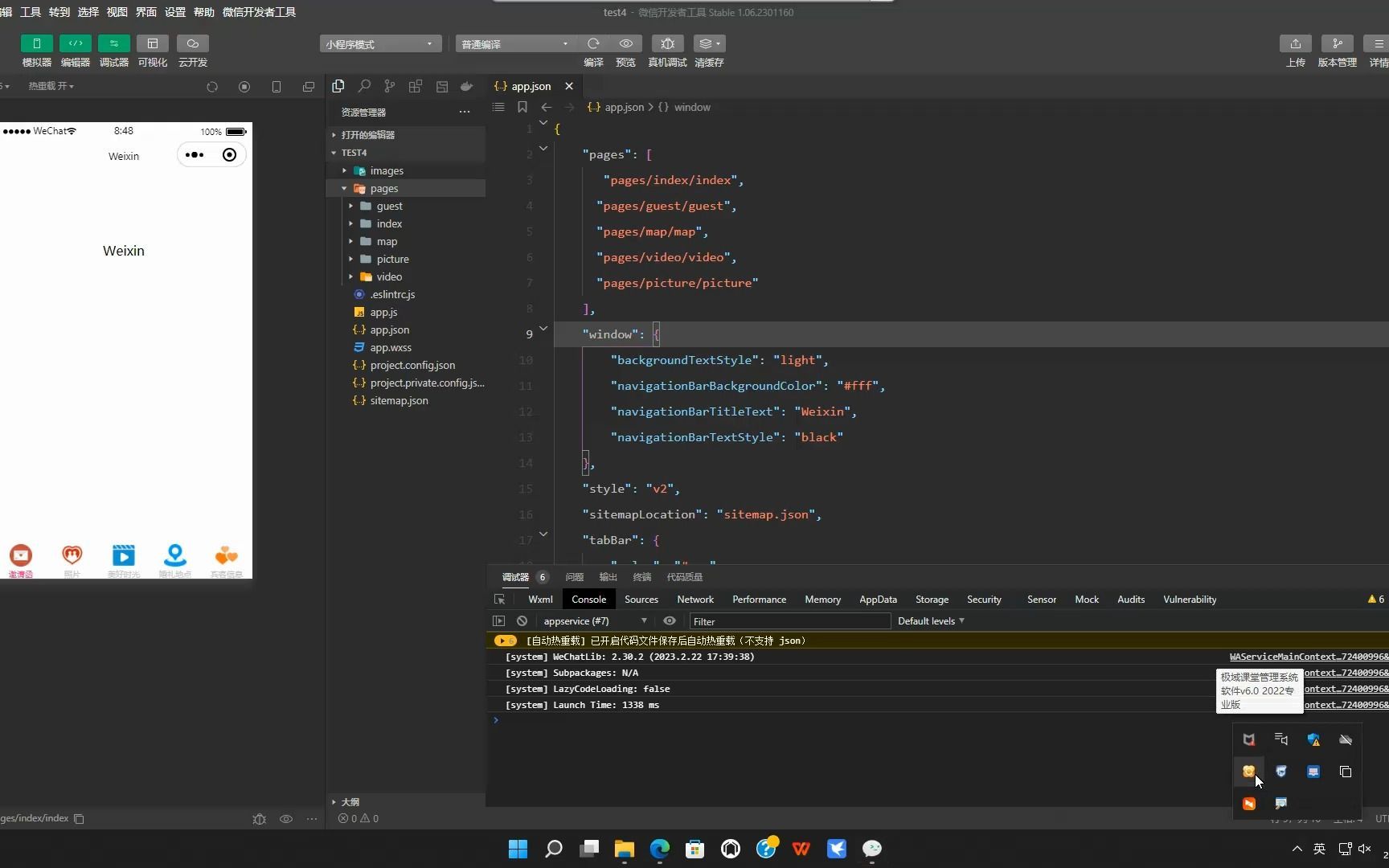Collapse the TEST4 project root
The width and height of the screenshot is (1389, 868).
405,153
